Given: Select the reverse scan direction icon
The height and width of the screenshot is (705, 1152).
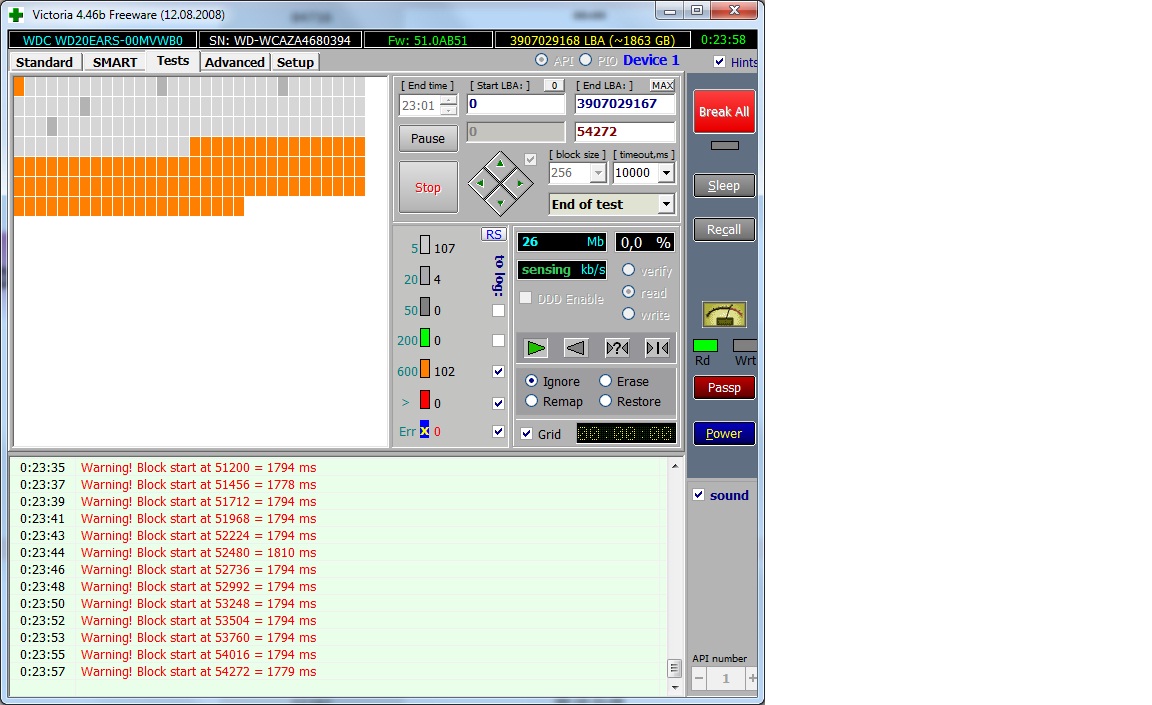Looking at the screenshot, I should pyautogui.click(x=575, y=348).
